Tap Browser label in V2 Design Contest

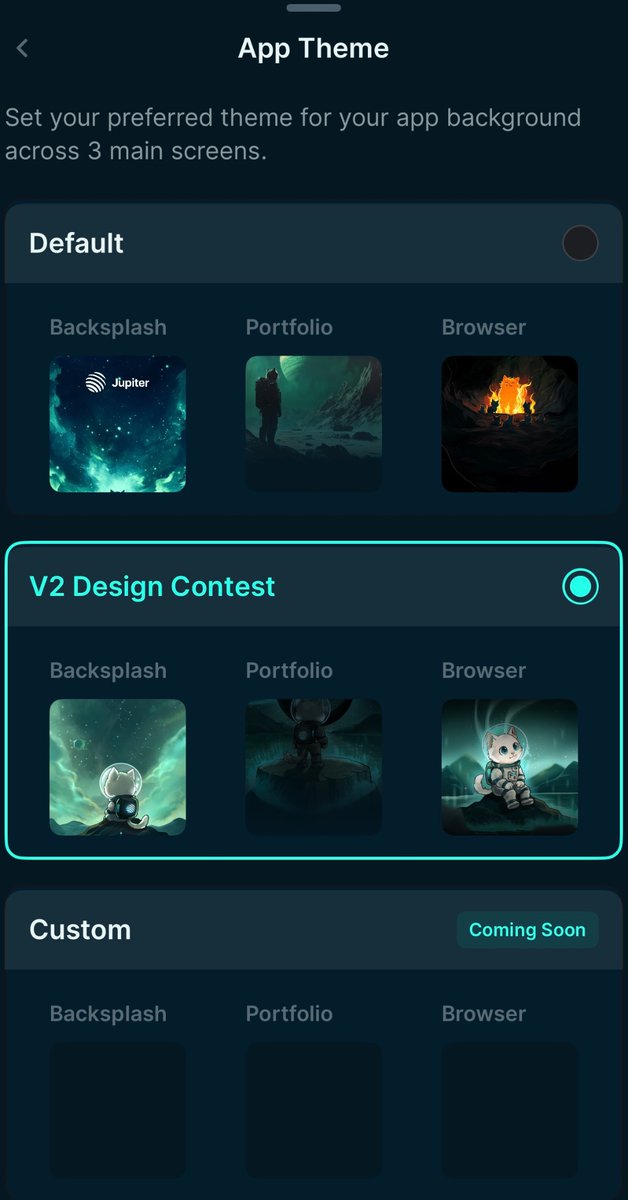click(x=484, y=670)
